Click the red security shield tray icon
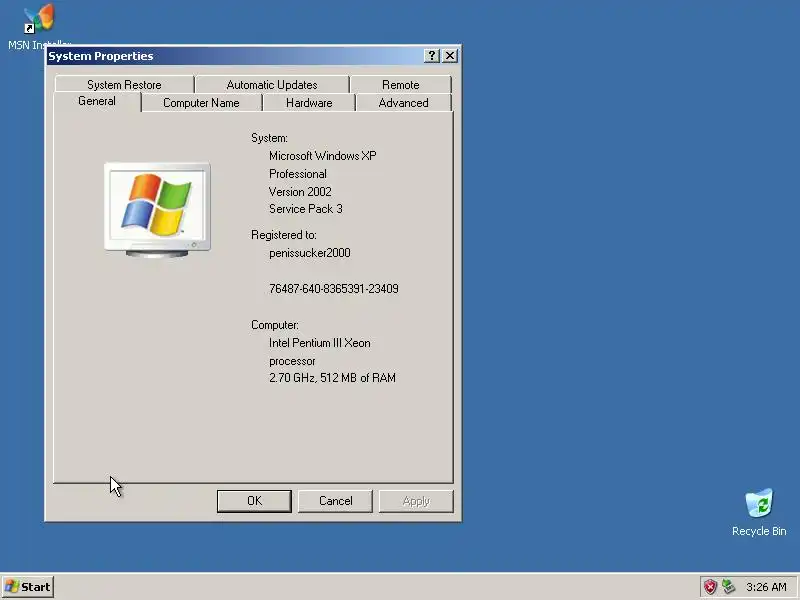 pyautogui.click(x=710, y=587)
